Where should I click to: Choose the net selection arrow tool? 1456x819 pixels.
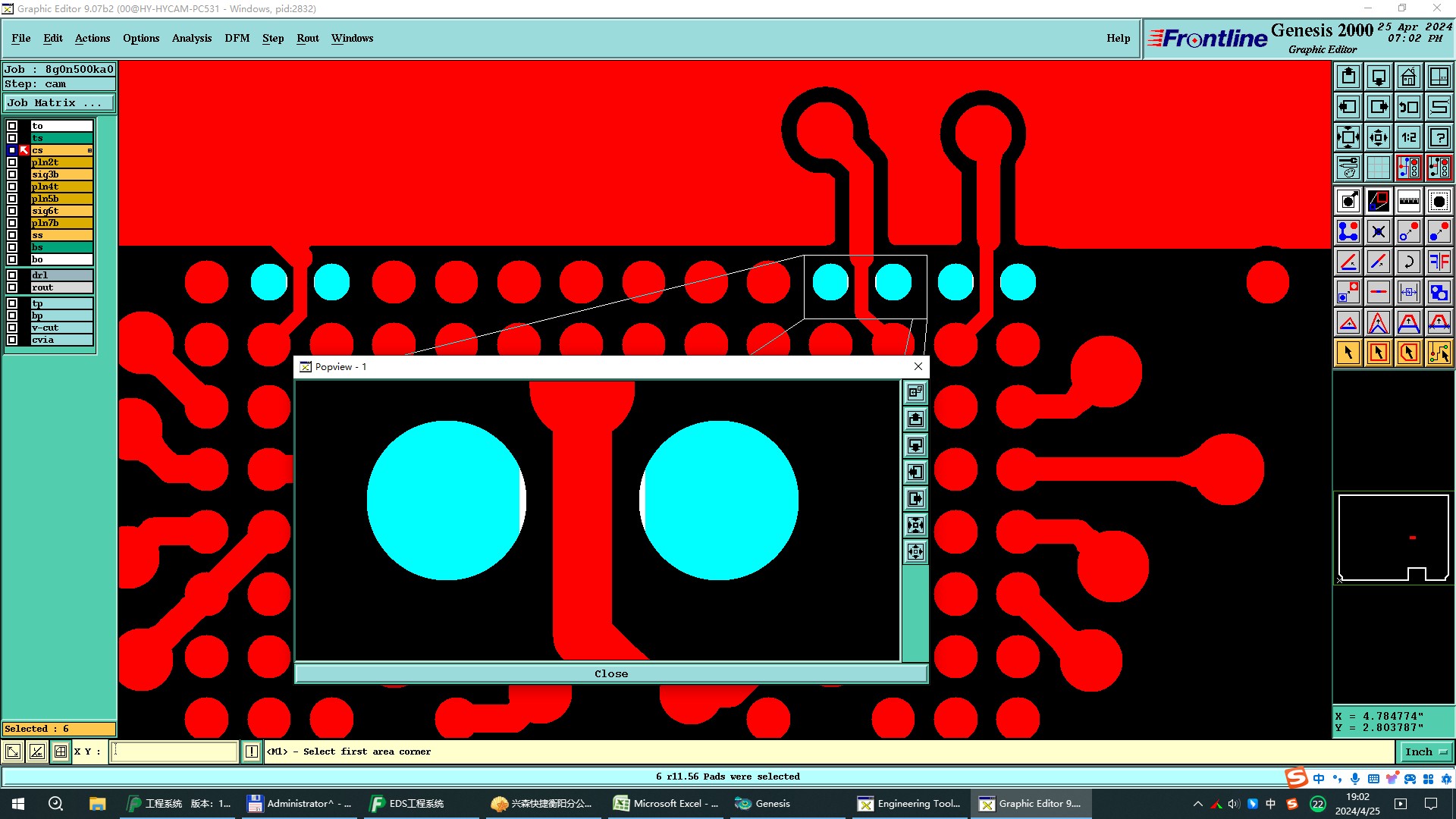click(1439, 353)
